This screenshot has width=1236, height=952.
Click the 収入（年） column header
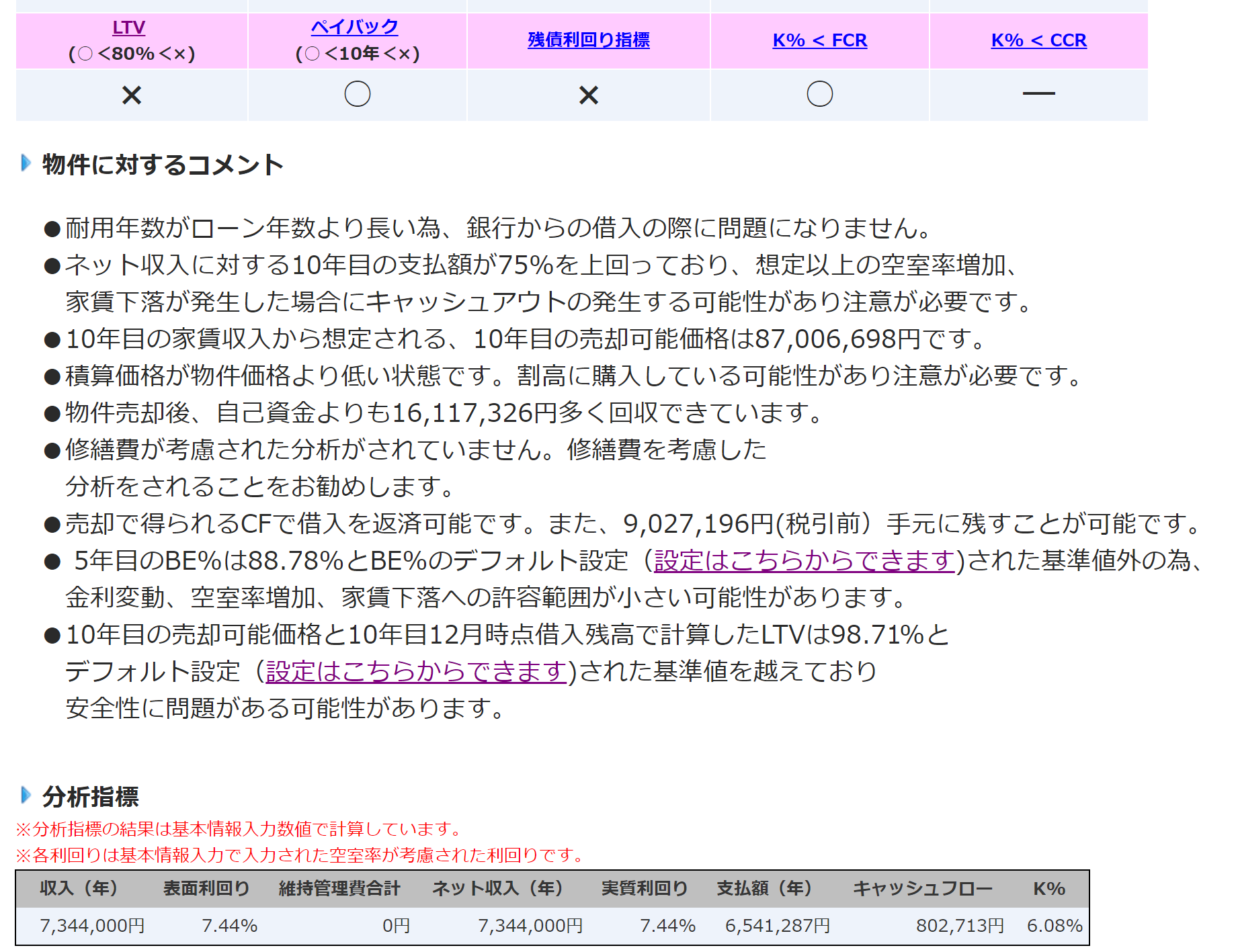click(79, 888)
